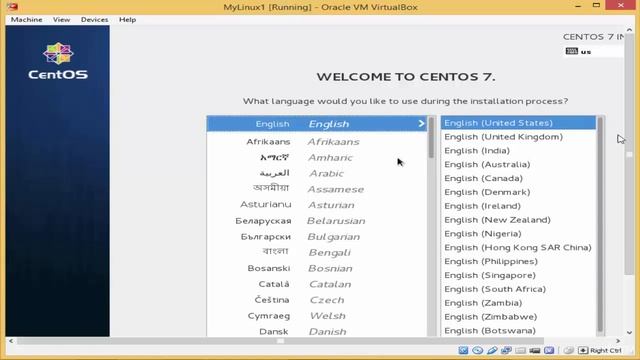640x360 pixels.
Task: Select Arabic in the language list
Action: tap(317, 173)
